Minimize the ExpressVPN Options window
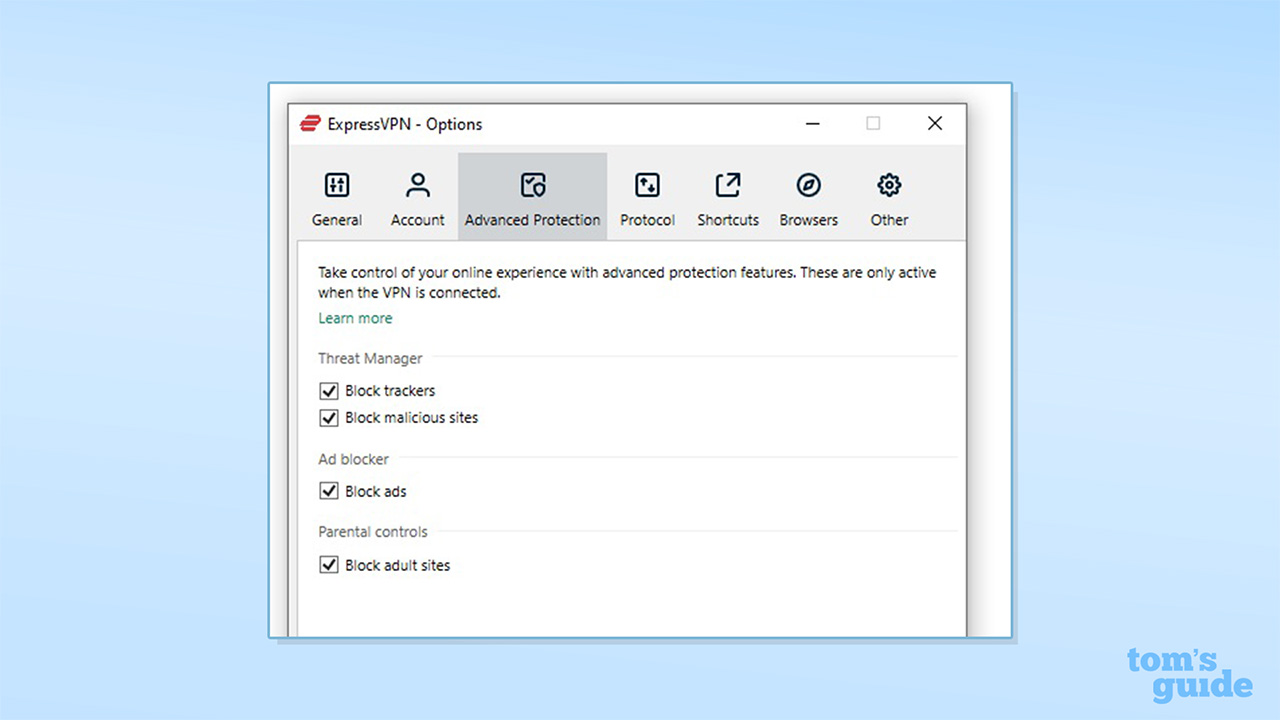Viewport: 1280px width, 720px height. tap(812, 123)
